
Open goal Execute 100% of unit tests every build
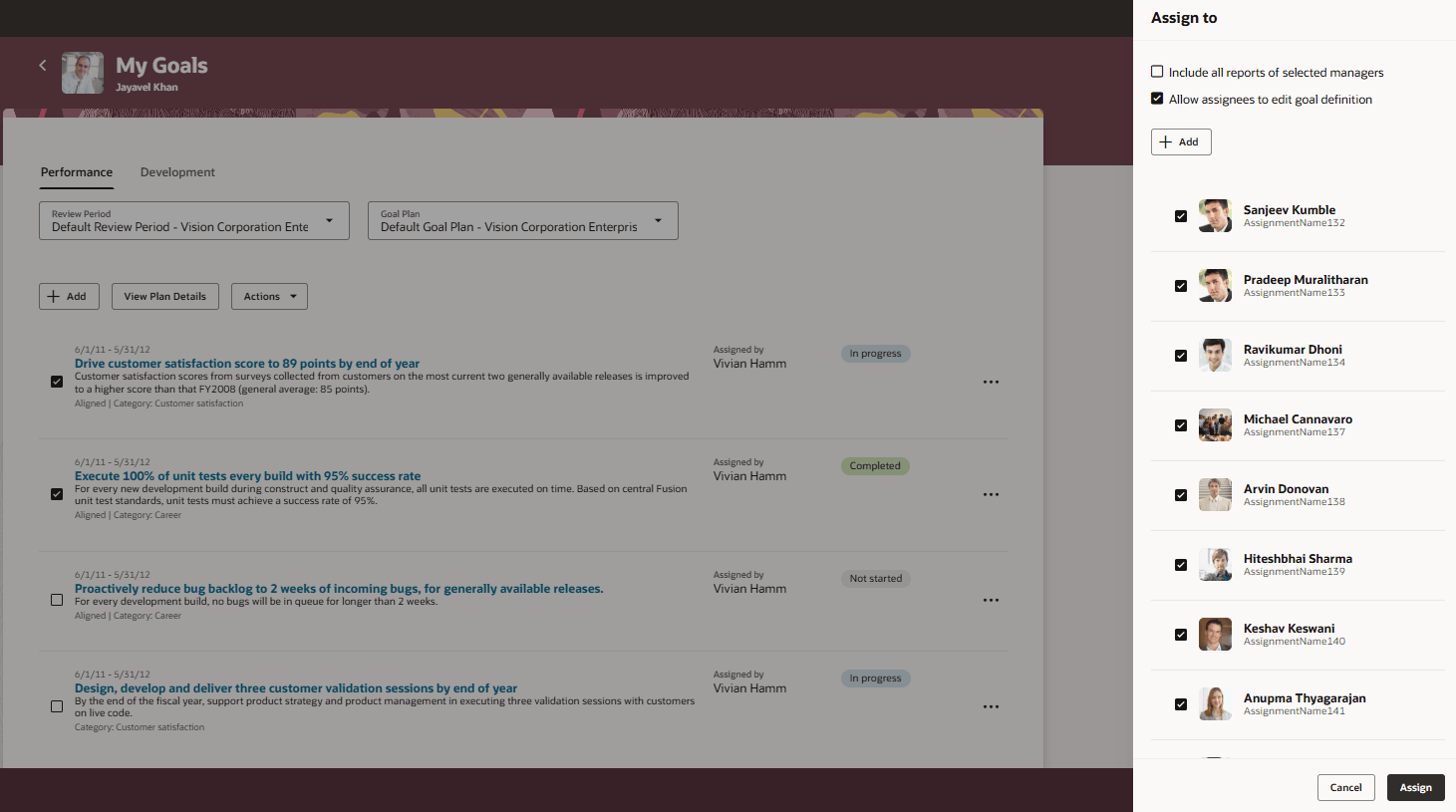[x=247, y=476]
